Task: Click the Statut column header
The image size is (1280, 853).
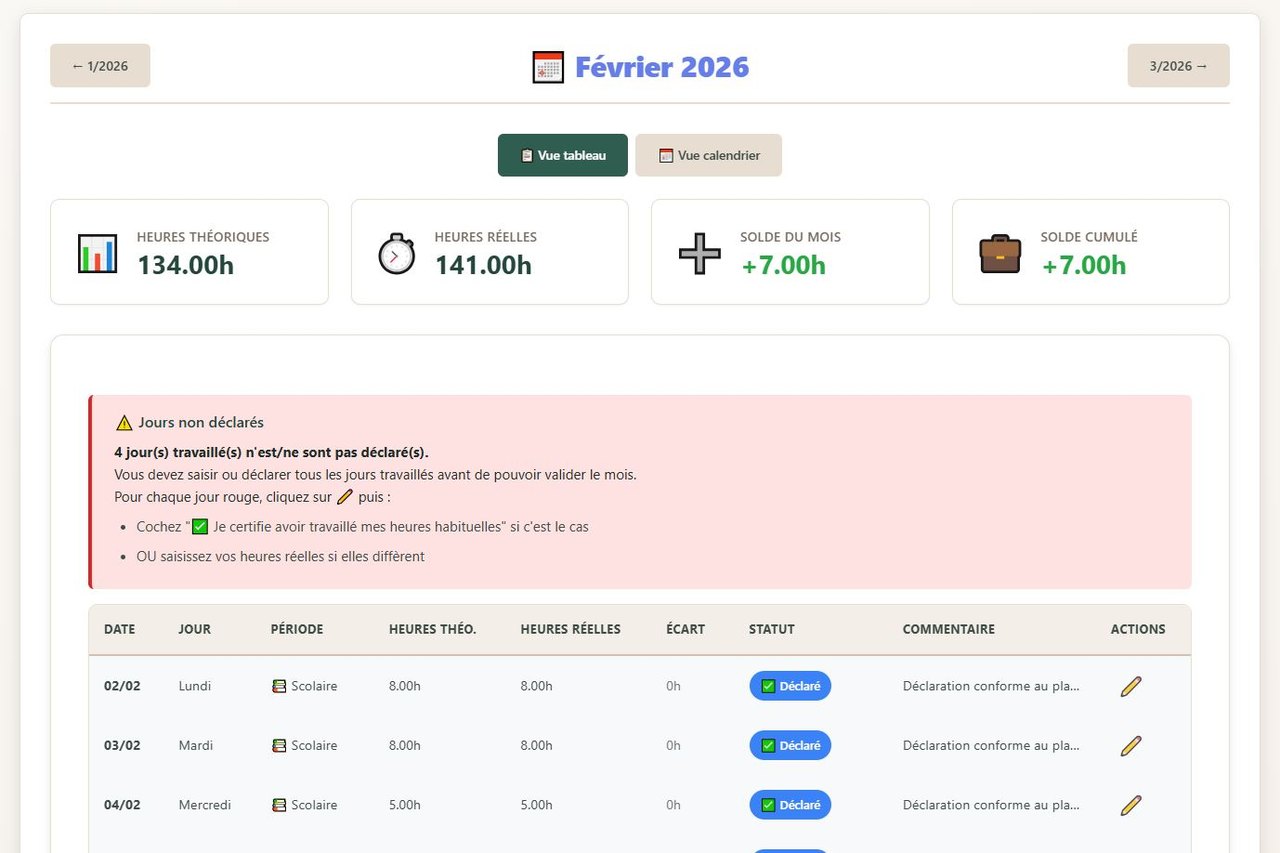Action: (771, 629)
